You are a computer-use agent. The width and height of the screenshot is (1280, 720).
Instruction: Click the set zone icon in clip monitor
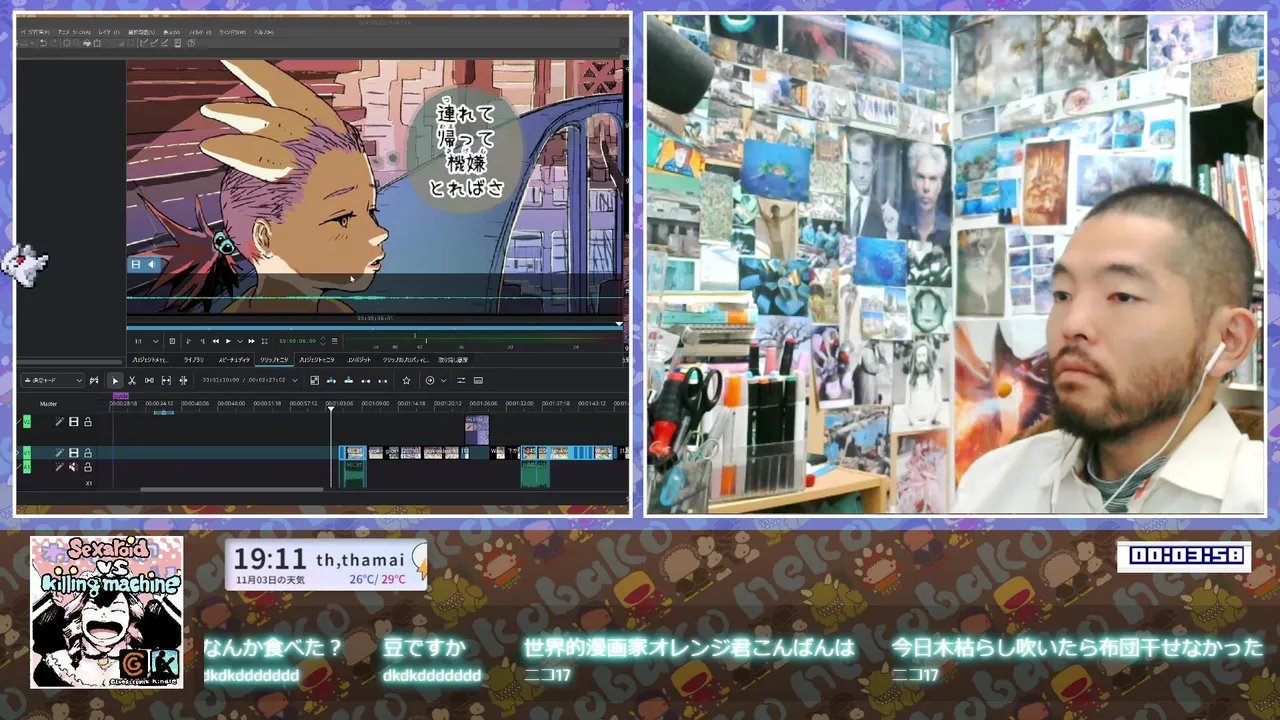[172, 341]
